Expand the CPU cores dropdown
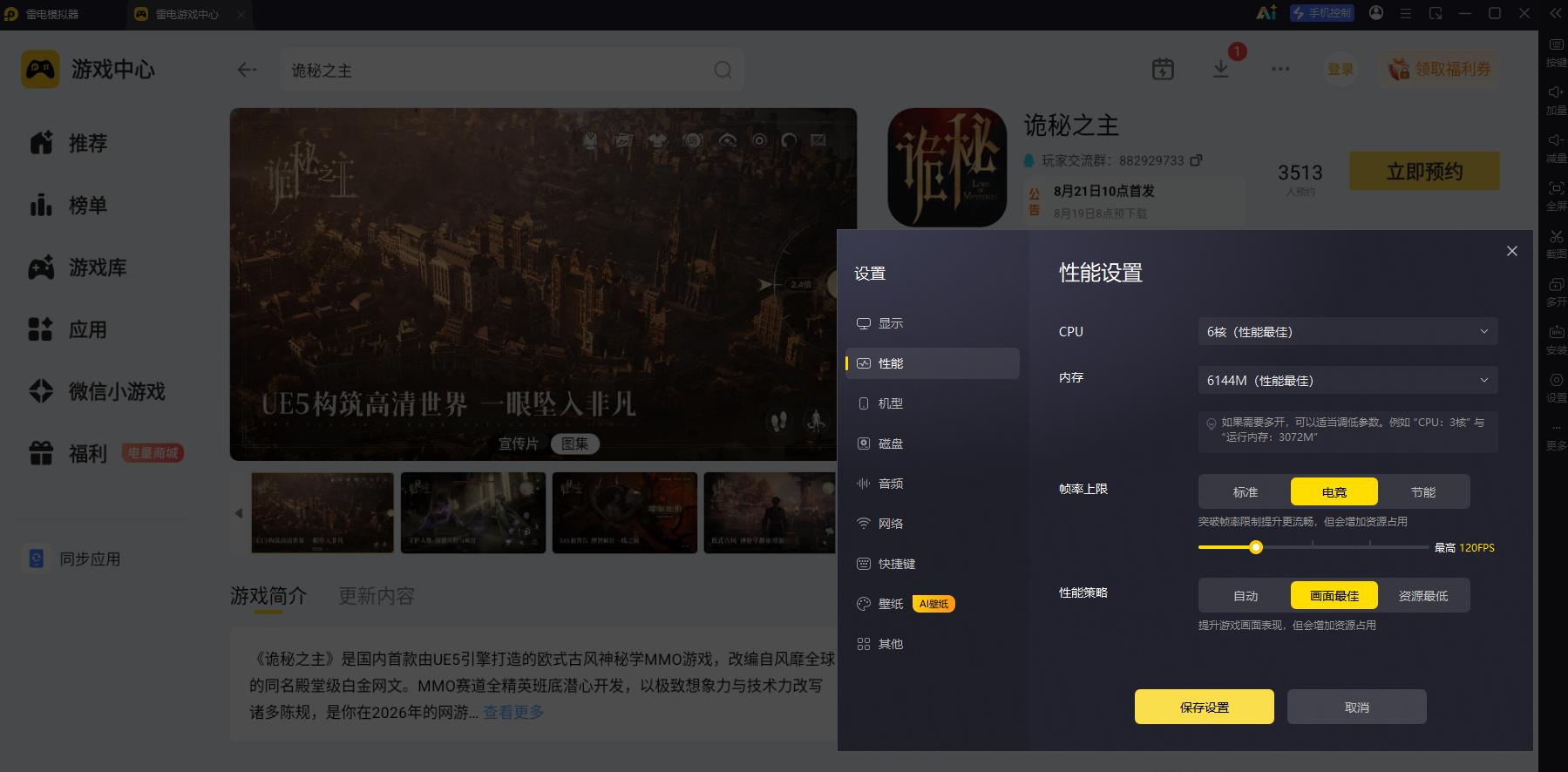 coord(1347,331)
